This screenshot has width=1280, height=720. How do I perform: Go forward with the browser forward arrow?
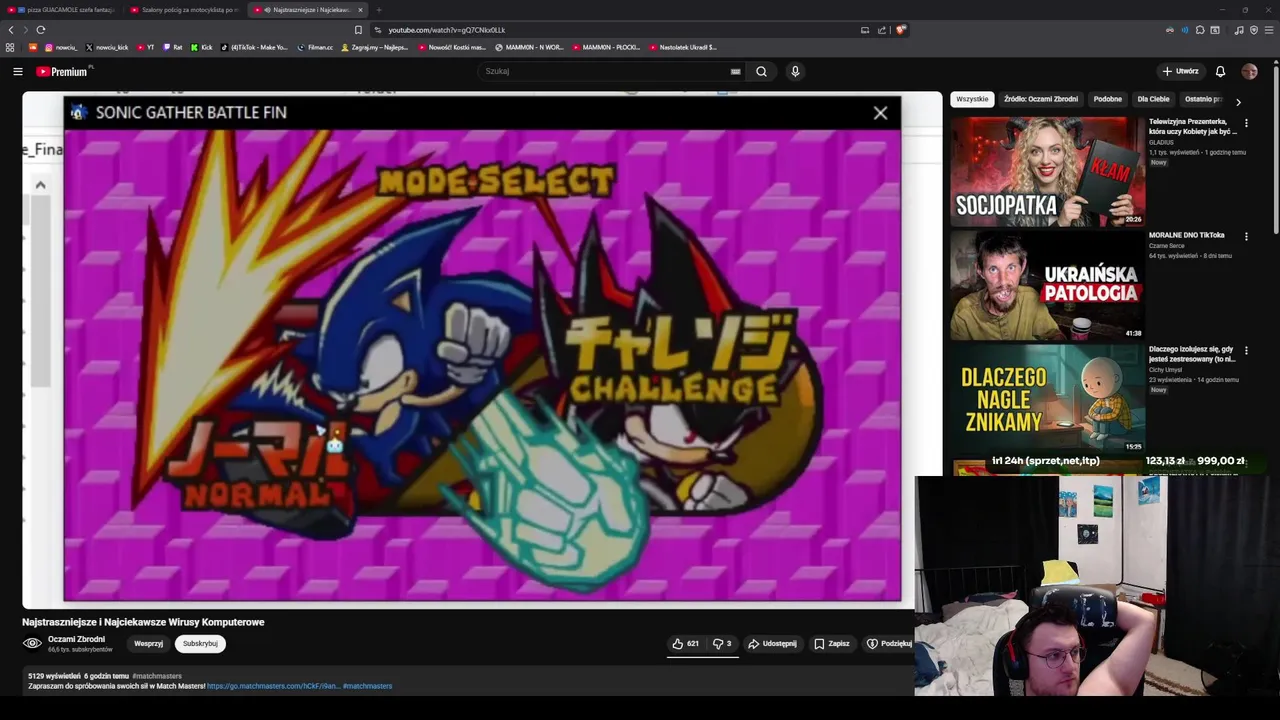pos(26,30)
